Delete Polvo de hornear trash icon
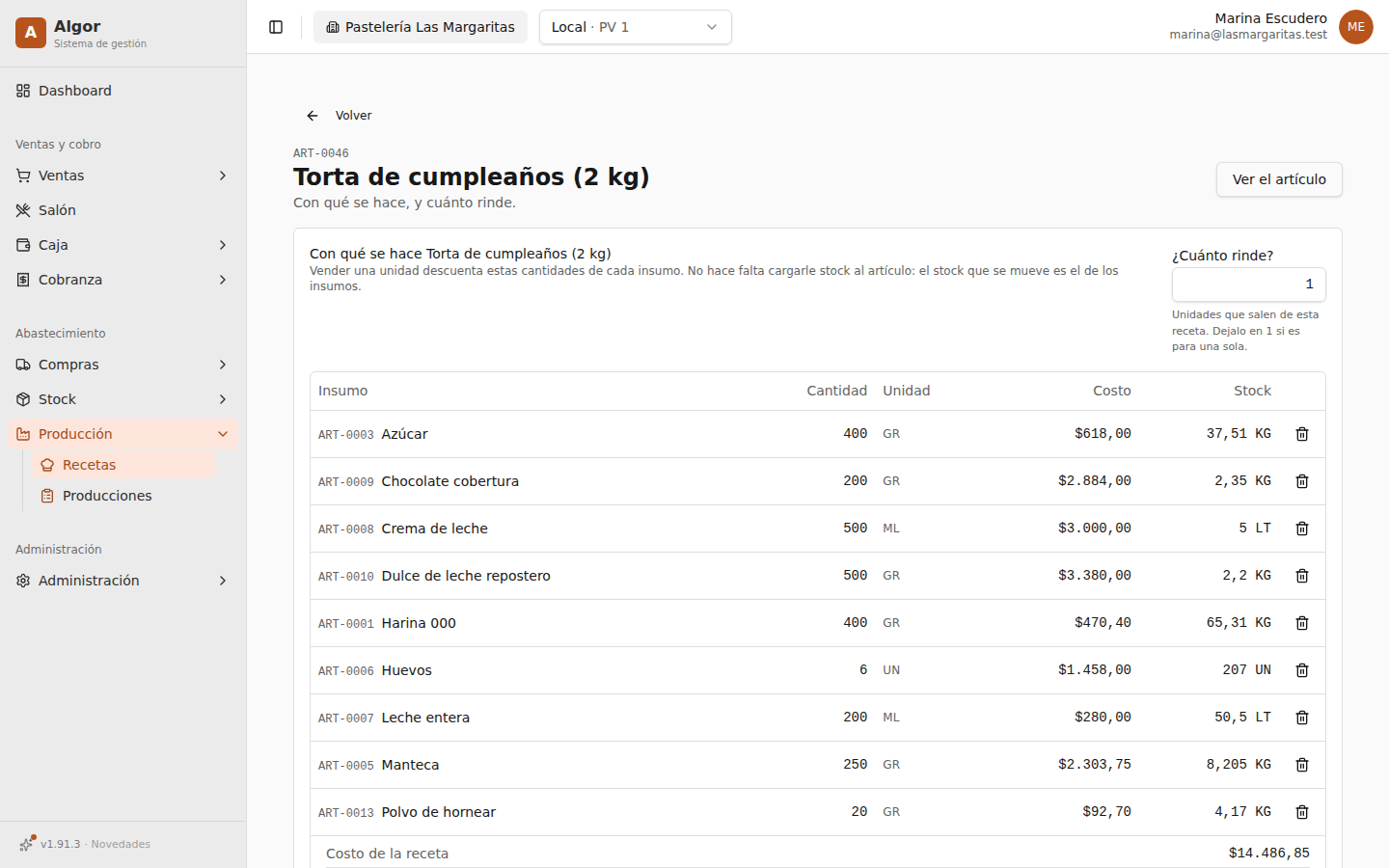Screen dimensions: 1389x868 click(1301, 812)
